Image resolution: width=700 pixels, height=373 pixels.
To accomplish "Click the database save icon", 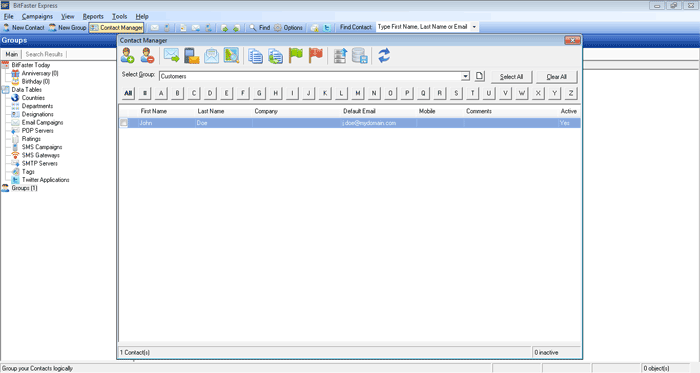I will 360,56.
